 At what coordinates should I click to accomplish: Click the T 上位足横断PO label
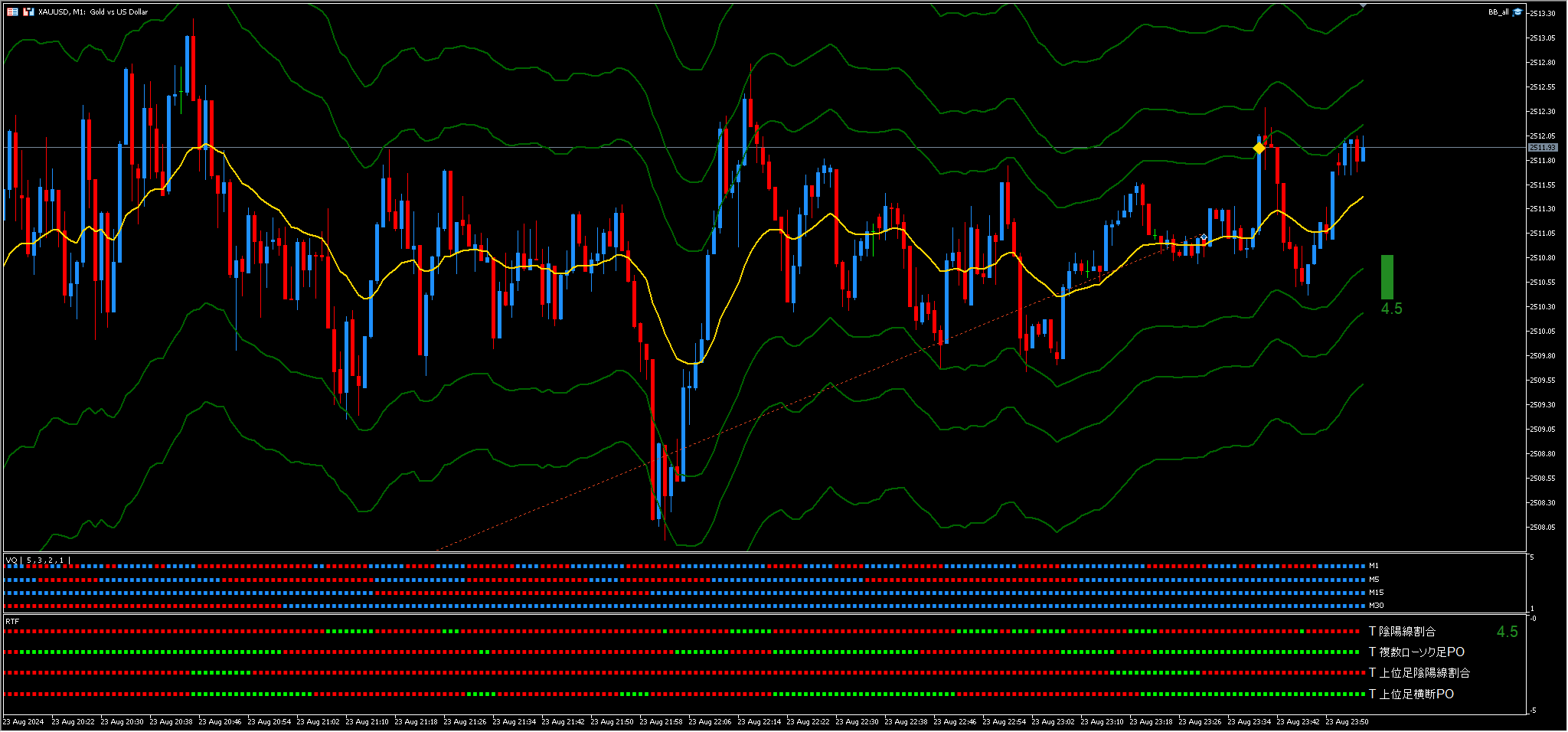[x=1411, y=694]
